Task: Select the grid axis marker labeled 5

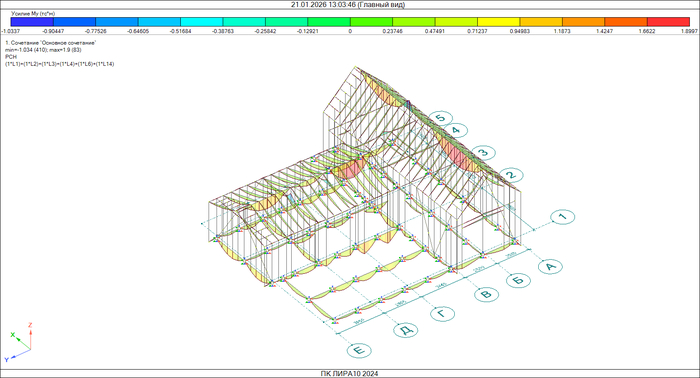Action: 441,118
